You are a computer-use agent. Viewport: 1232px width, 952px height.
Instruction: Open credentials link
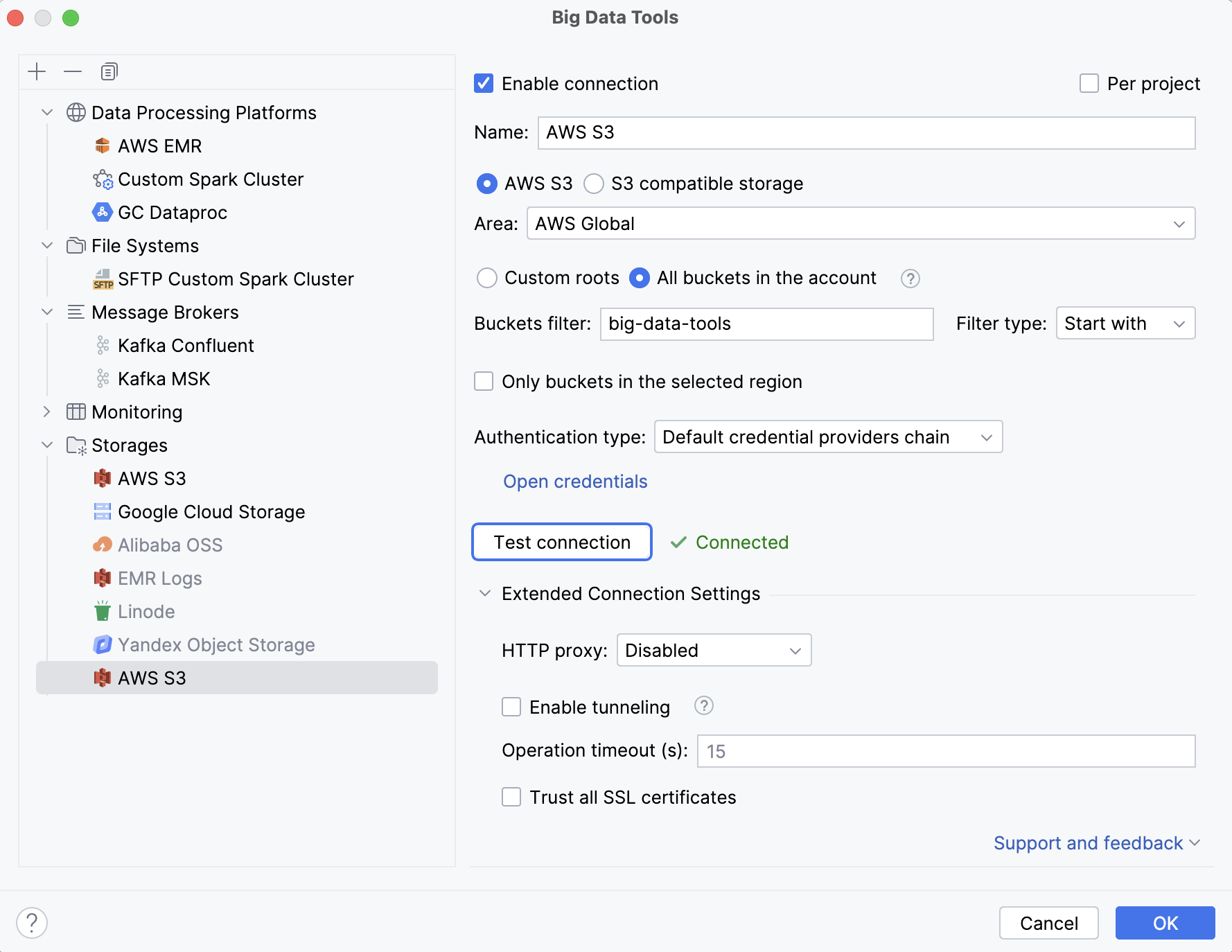coord(575,481)
